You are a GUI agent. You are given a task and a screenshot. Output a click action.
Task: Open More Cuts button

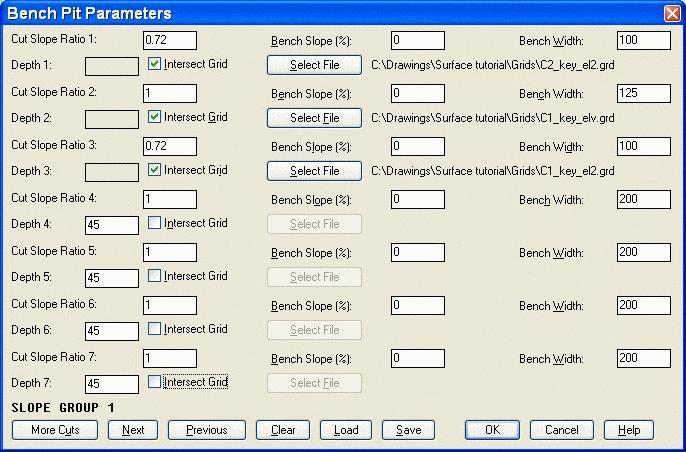(x=55, y=430)
